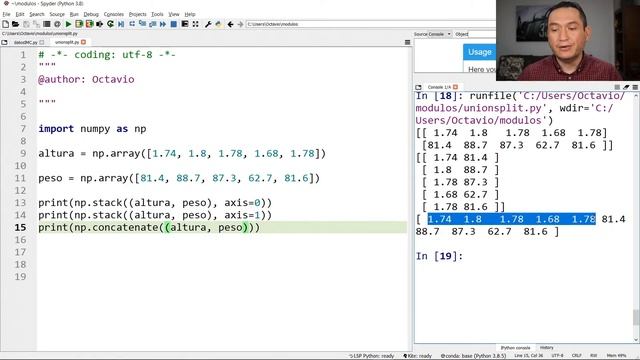Switch to the History bottom tab
Screen dimensions: 640x360
547,348
